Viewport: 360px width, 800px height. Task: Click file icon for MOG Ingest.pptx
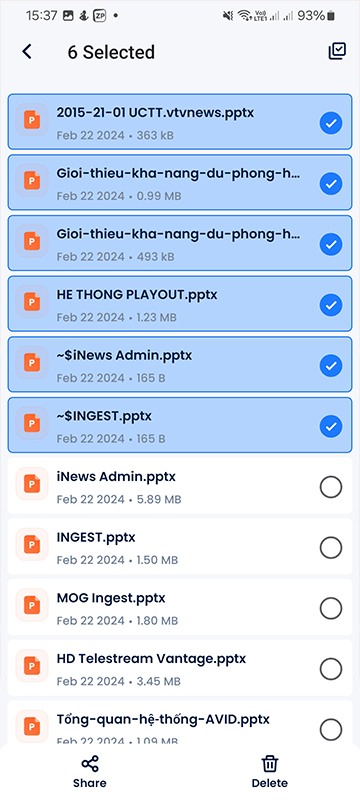click(32, 605)
